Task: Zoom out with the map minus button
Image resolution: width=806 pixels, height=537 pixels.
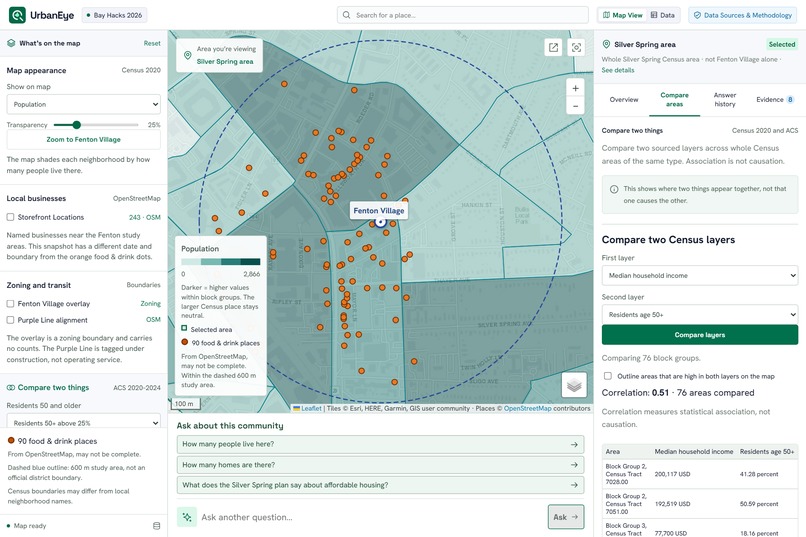Action: click(575, 106)
